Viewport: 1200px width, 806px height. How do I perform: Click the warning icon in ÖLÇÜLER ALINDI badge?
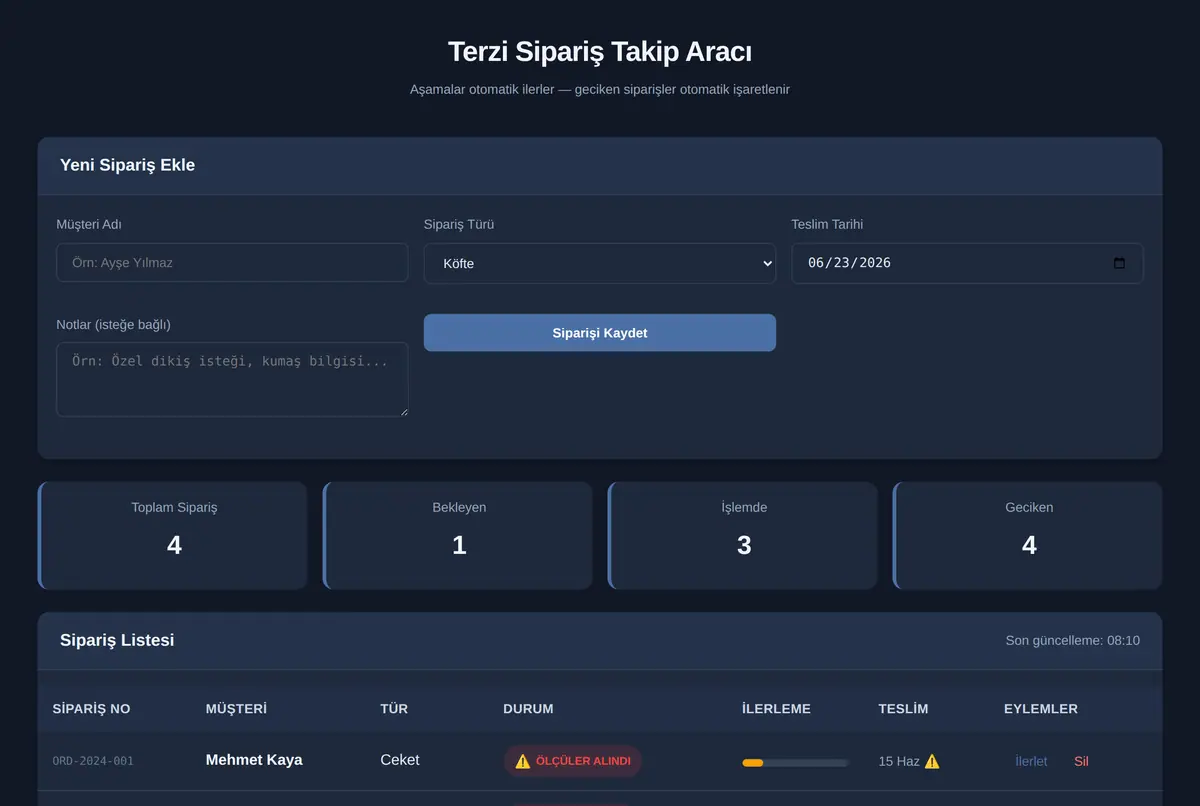coord(522,761)
